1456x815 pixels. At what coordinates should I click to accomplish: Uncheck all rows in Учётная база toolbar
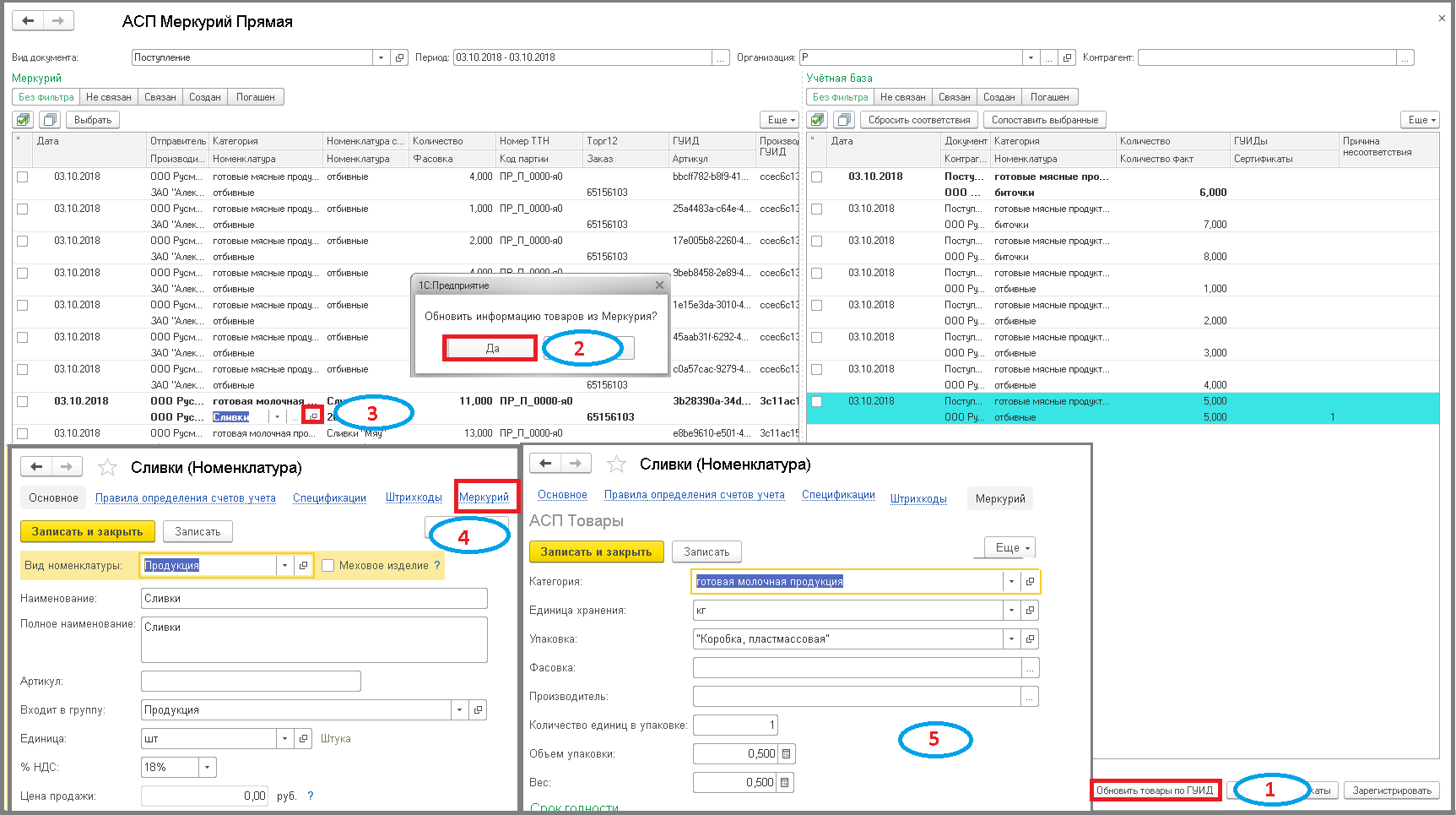pyautogui.click(x=844, y=120)
